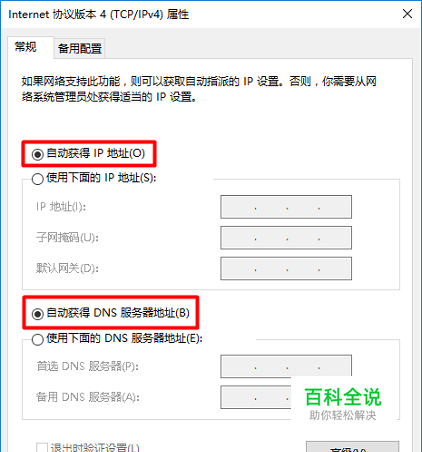Tick the 退出时验证设置(L) checkbox
Screen dimensions: 422x452
coord(42,447)
